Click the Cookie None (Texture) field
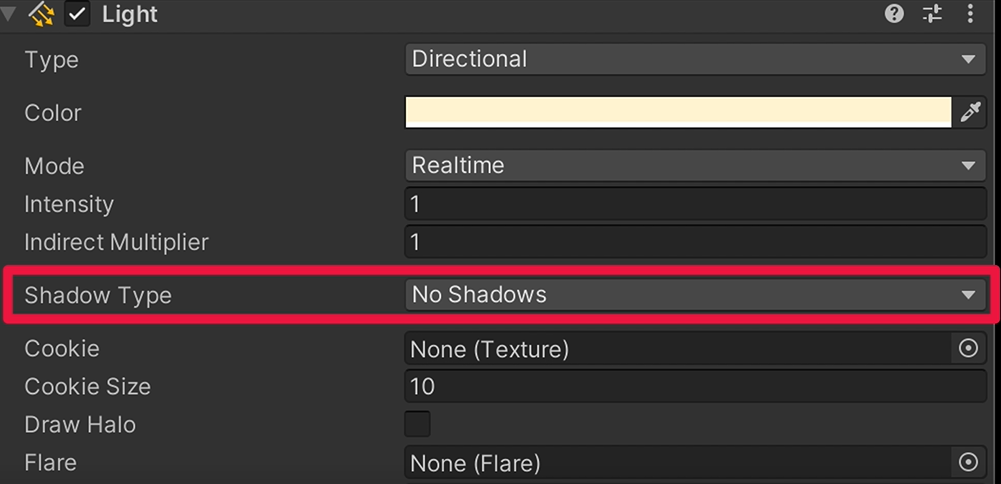 coord(679,349)
